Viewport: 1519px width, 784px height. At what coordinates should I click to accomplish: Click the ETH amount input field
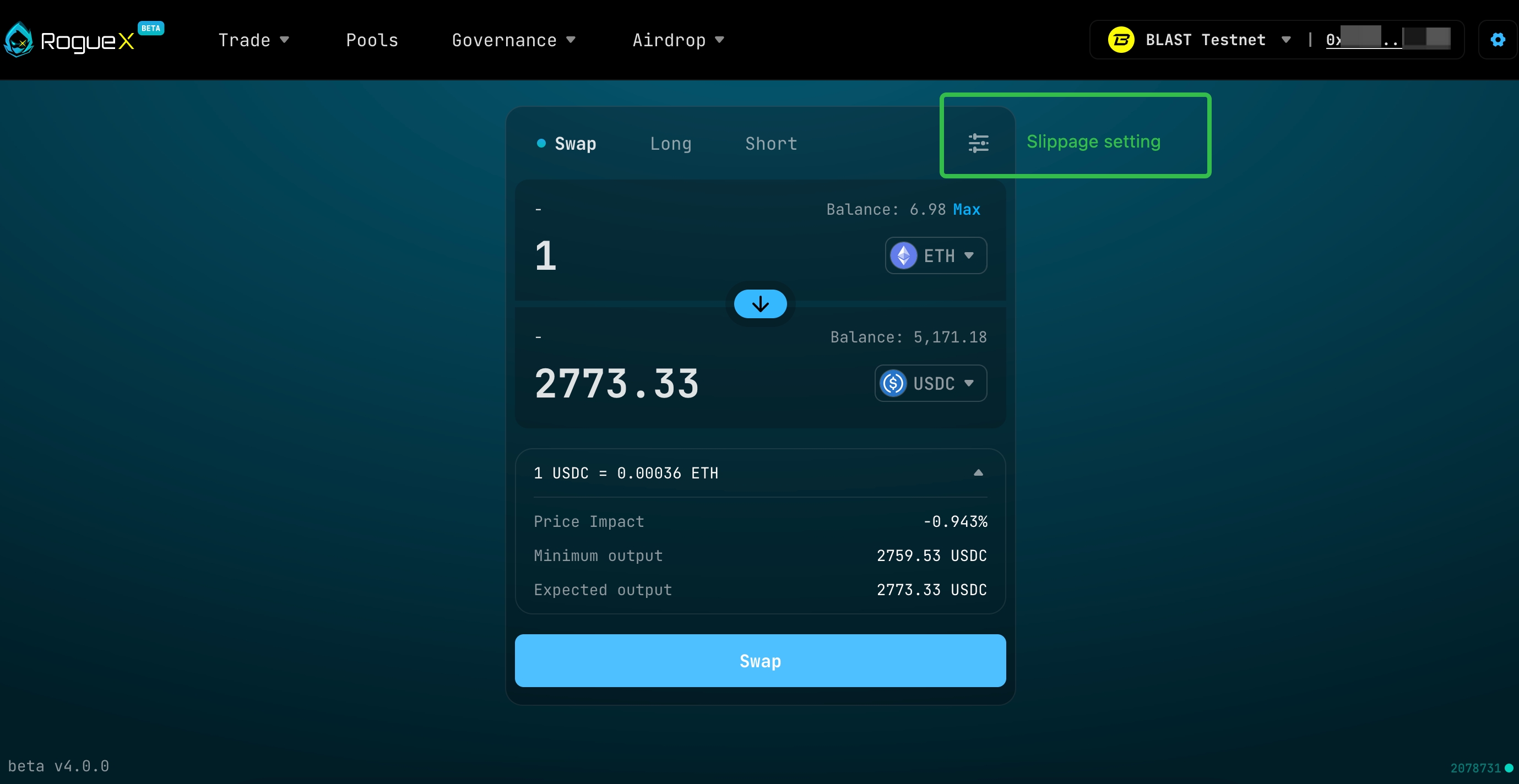point(678,256)
